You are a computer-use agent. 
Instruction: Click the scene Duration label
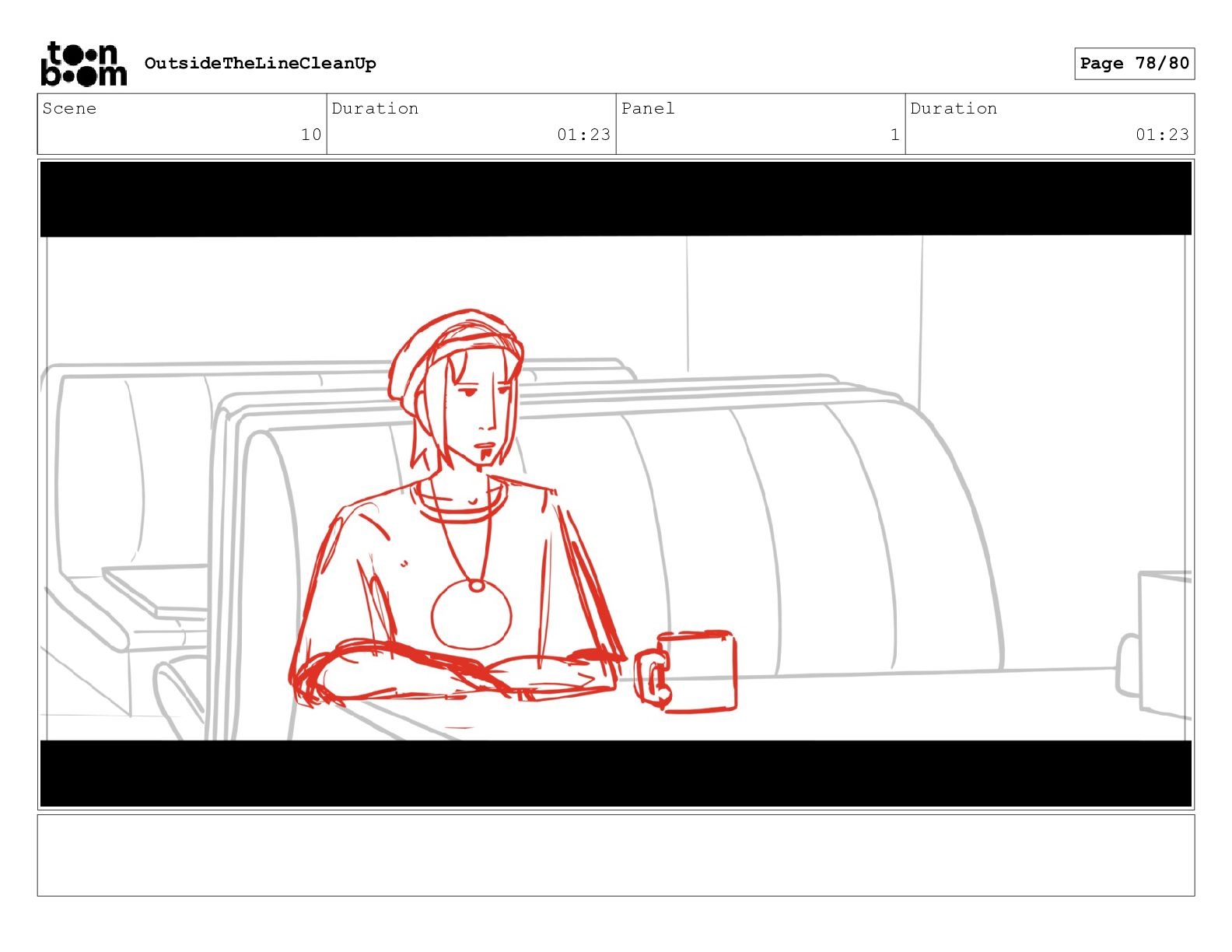point(375,108)
